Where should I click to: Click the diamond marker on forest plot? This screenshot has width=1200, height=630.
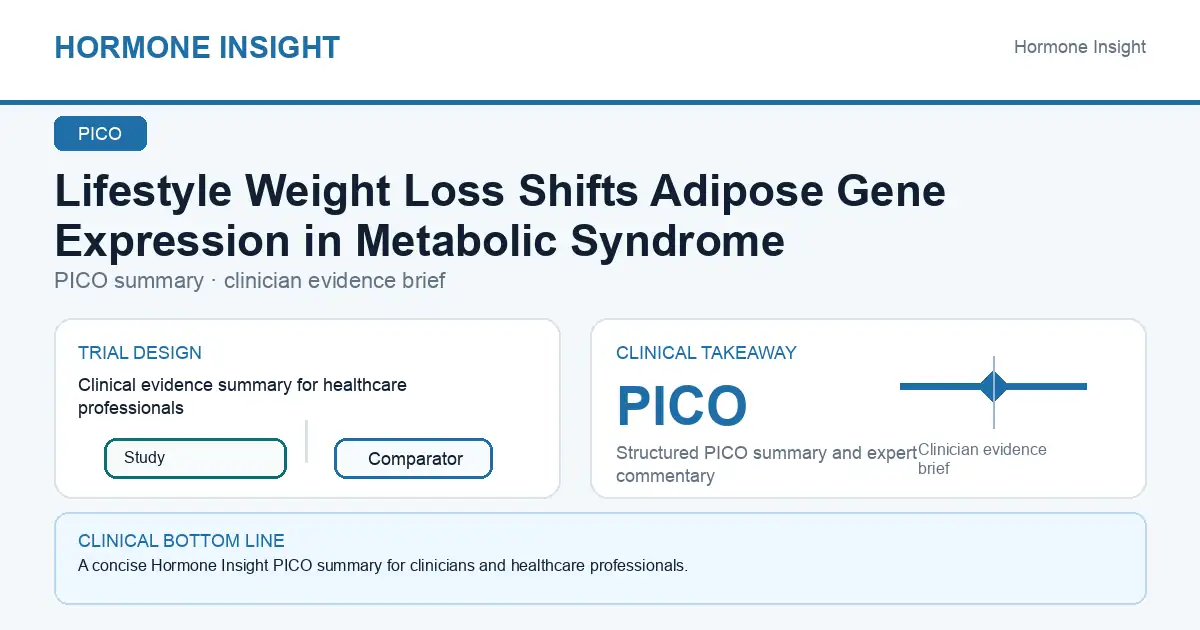pyautogui.click(x=994, y=386)
